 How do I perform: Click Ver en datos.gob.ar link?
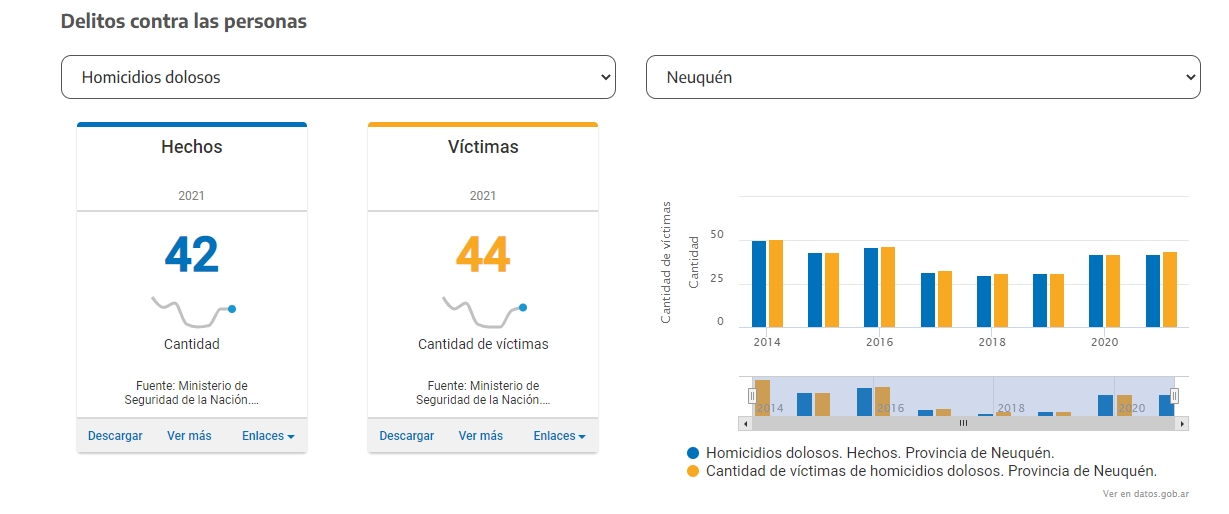coord(1146,494)
